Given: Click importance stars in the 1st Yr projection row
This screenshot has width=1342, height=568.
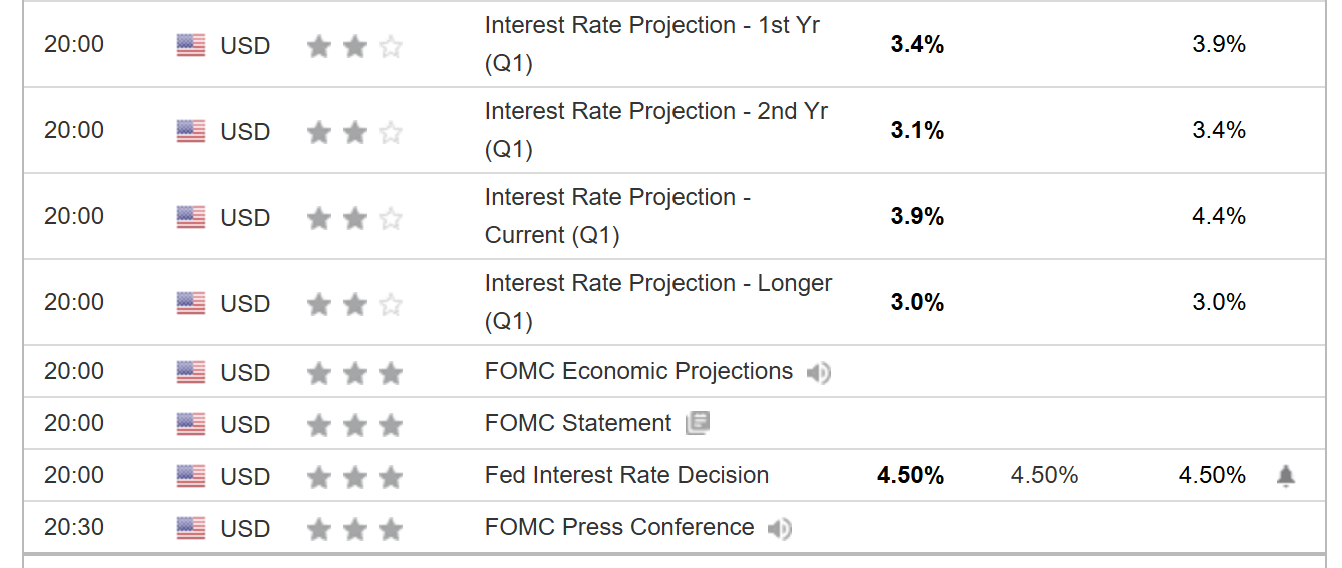Looking at the screenshot, I should pos(355,46).
